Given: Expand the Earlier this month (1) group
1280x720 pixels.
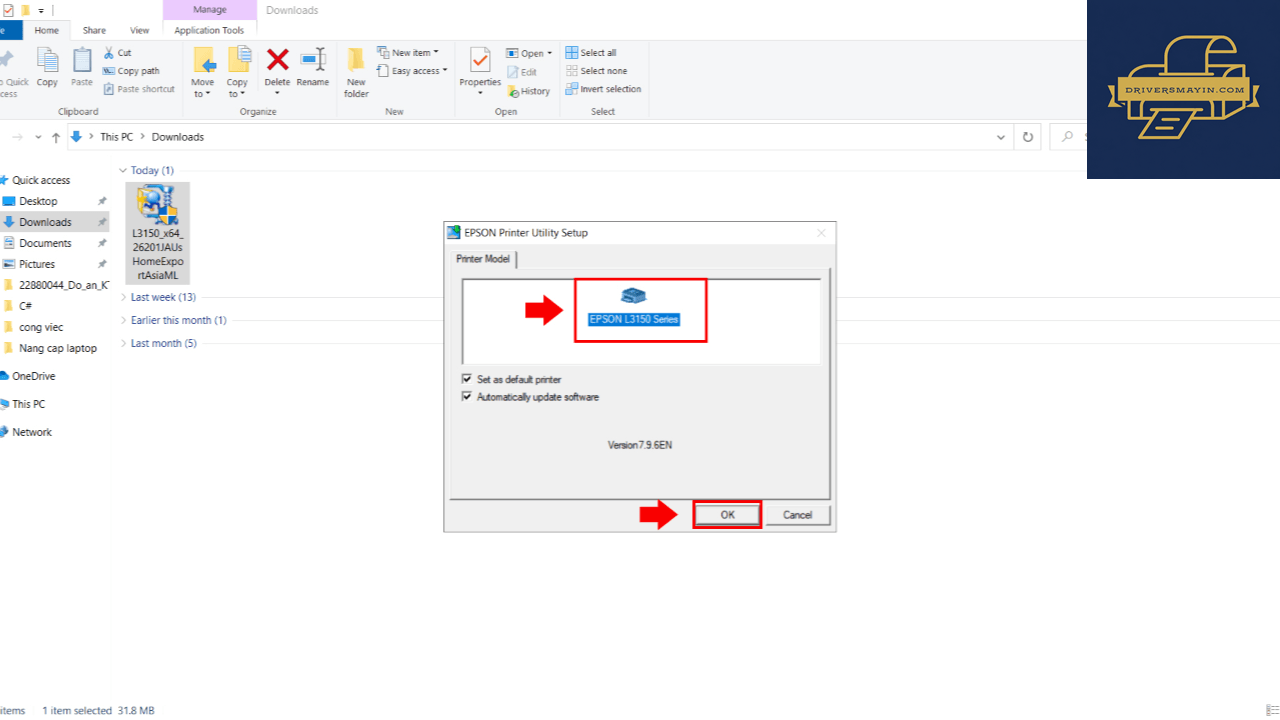Looking at the screenshot, I should (123, 320).
